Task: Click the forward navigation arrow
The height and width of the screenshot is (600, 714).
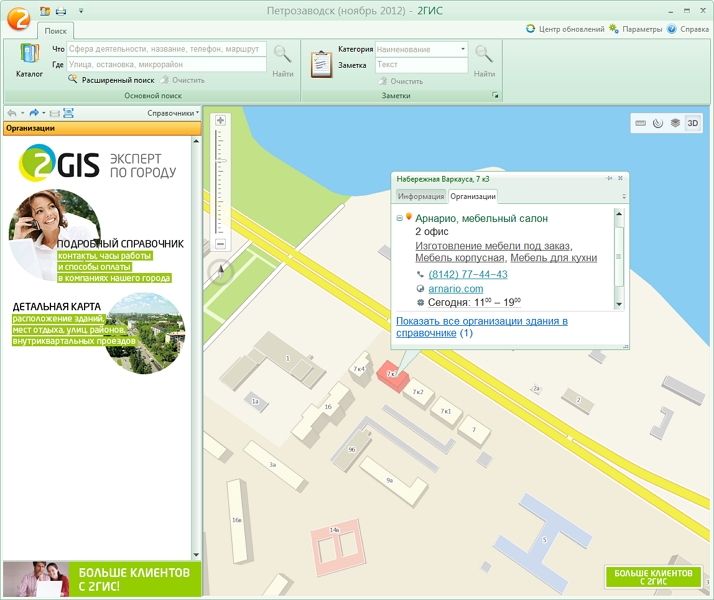Action: pyautogui.click(x=34, y=113)
